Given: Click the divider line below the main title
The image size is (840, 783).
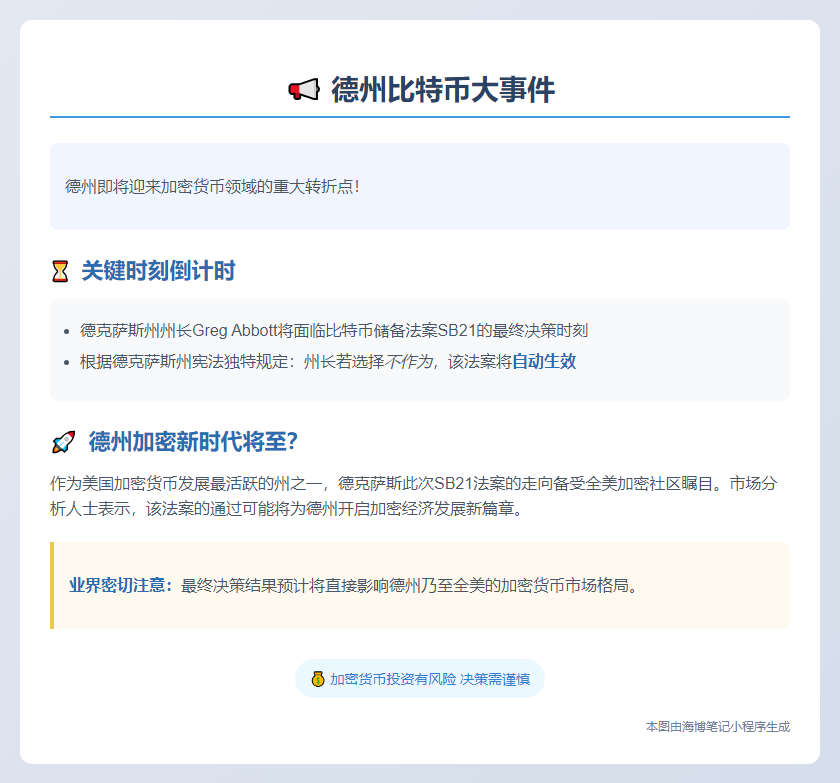Looking at the screenshot, I should point(420,117).
